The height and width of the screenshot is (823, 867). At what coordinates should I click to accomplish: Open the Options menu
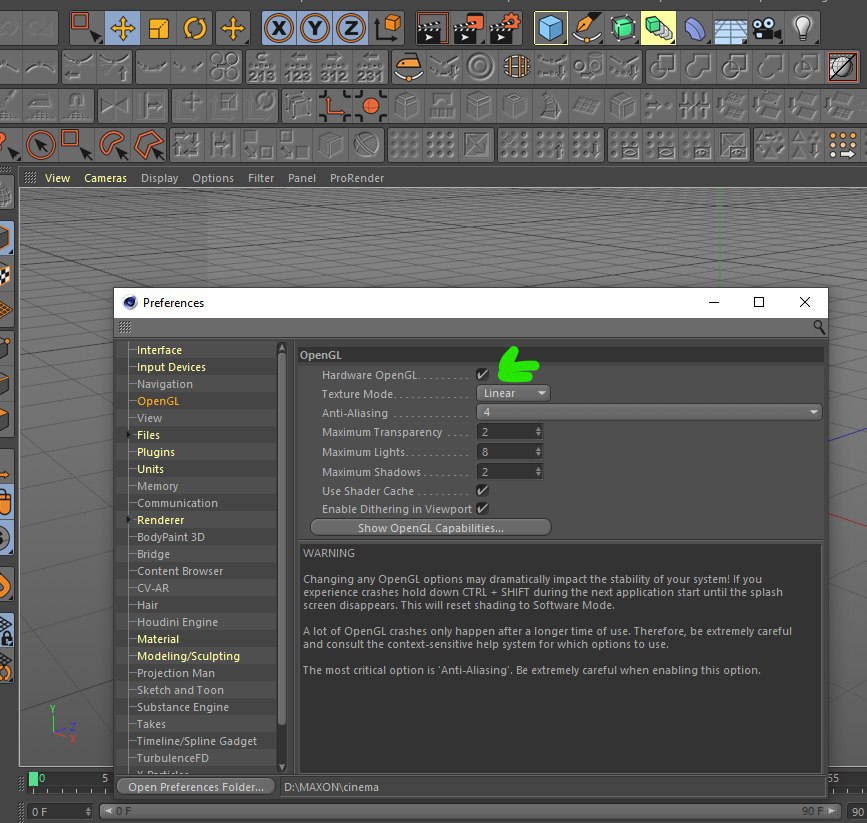[213, 178]
